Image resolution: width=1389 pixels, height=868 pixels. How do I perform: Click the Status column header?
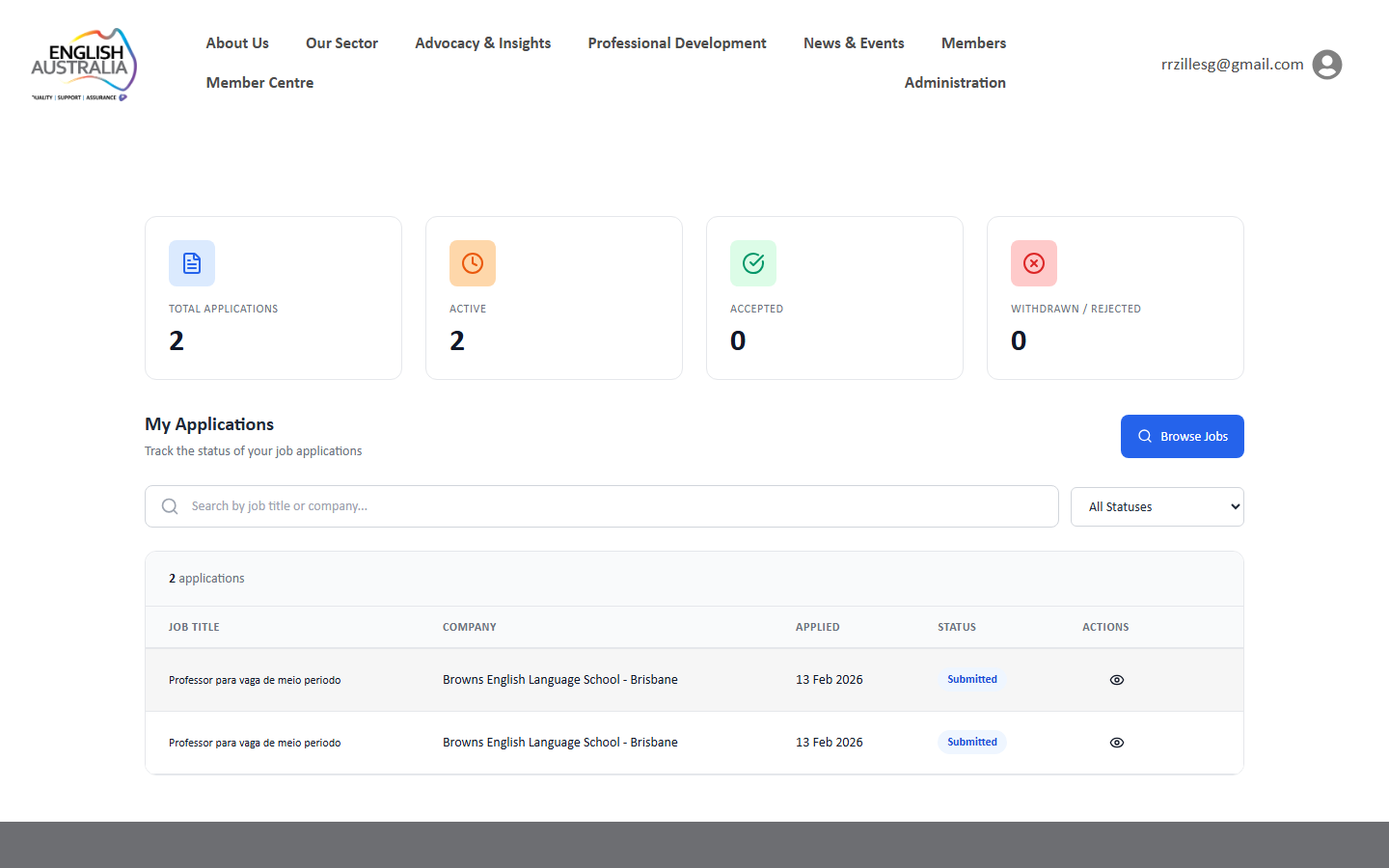pyautogui.click(x=957, y=627)
